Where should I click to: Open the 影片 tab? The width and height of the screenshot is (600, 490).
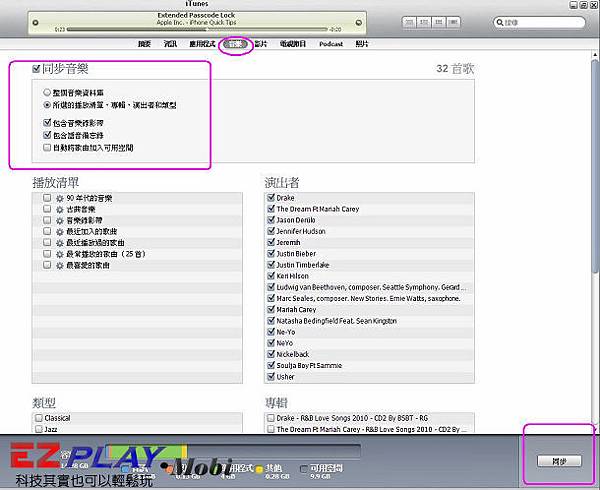(x=261, y=44)
